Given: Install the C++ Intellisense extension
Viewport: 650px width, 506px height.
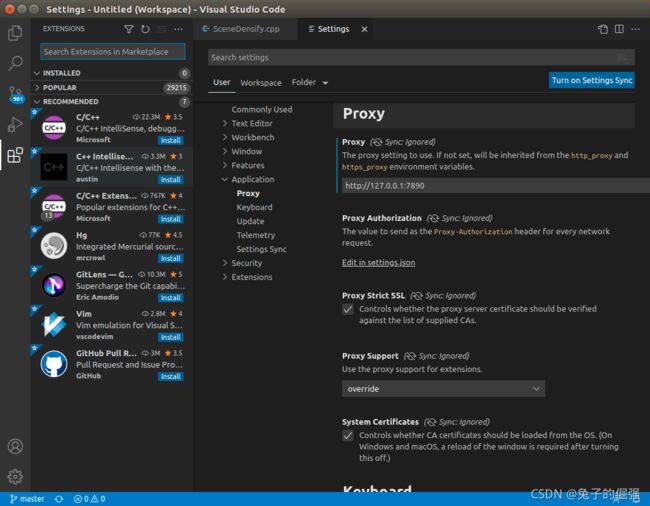Looking at the screenshot, I should (170, 180).
